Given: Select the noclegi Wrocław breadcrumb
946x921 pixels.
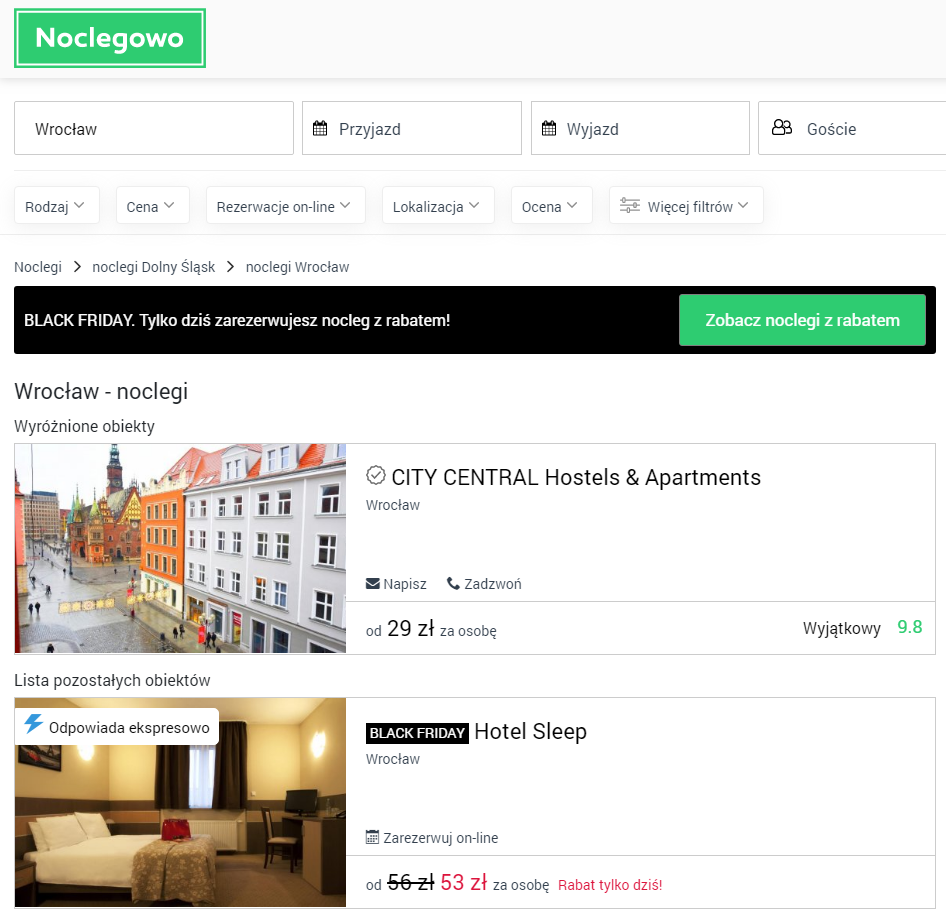Looking at the screenshot, I should click(x=297, y=267).
